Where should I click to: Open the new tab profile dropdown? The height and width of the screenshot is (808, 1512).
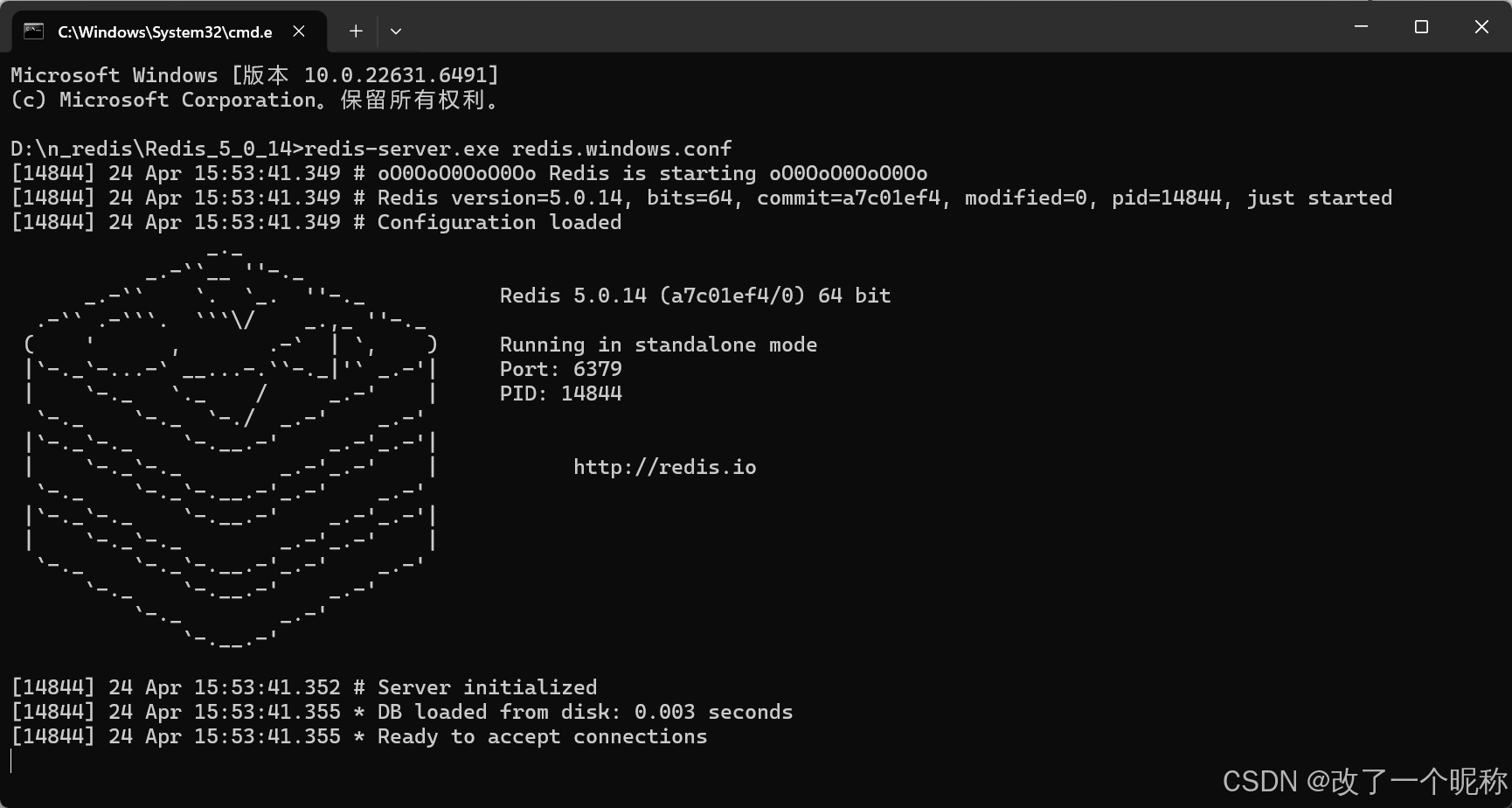(x=396, y=31)
